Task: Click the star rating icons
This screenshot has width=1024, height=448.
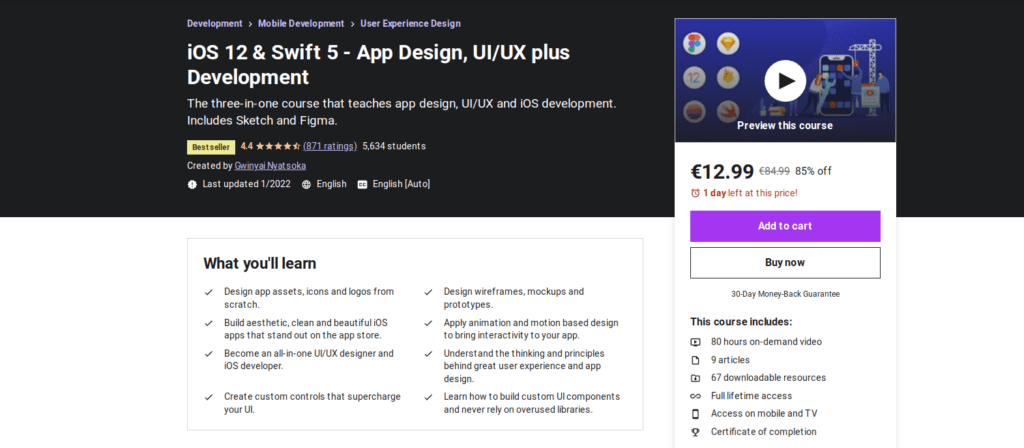Action: (278, 146)
